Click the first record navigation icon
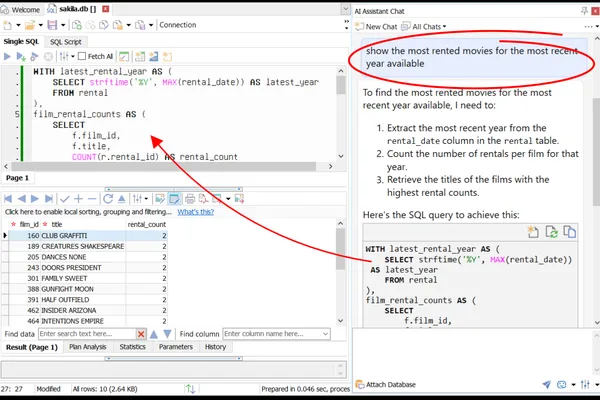The height and width of the screenshot is (400, 600). [8, 199]
